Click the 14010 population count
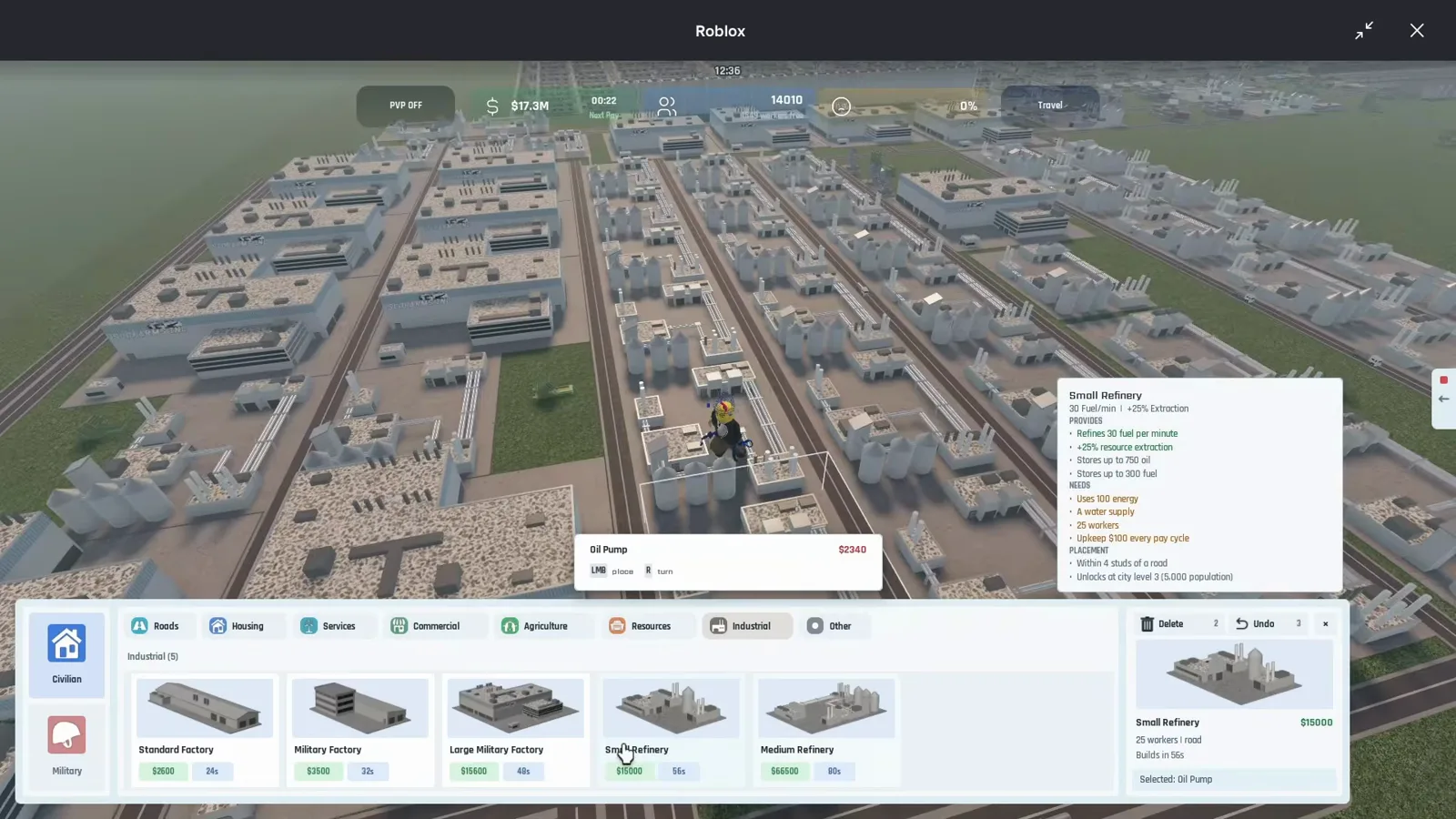The image size is (1456, 819). click(x=786, y=100)
